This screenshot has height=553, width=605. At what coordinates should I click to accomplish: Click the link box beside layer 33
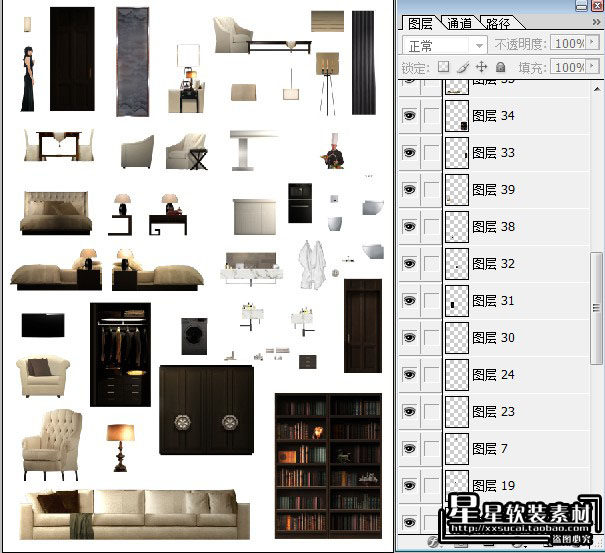coord(431,152)
